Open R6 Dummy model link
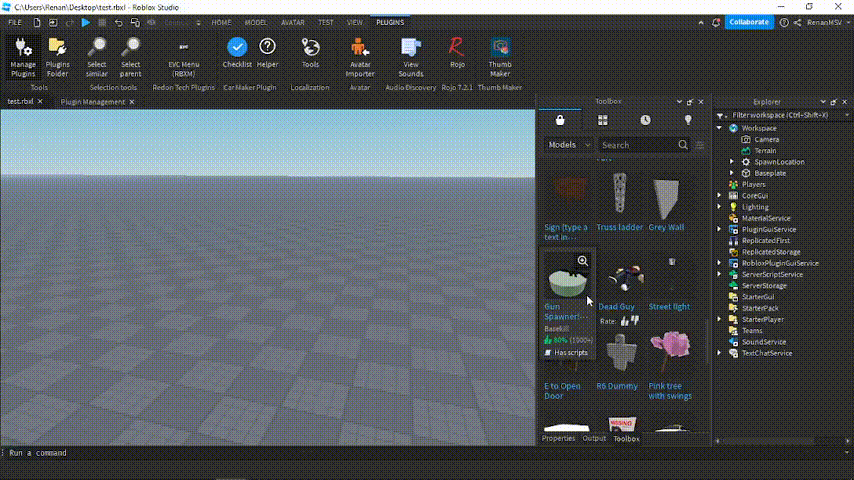This screenshot has height=480, width=854. [617, 386]
